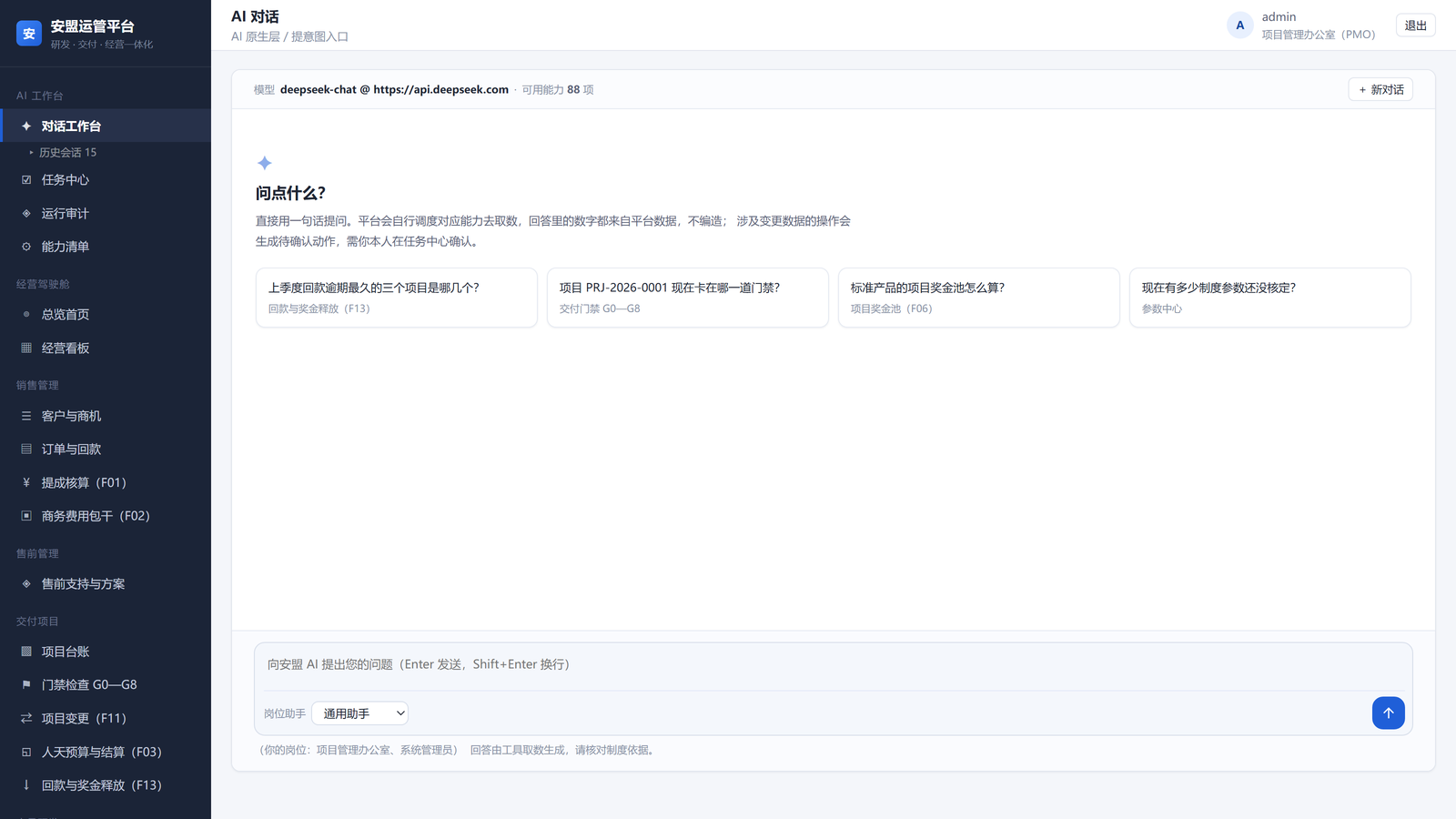Click the 可用能力 88 项 text

[558, 89]
